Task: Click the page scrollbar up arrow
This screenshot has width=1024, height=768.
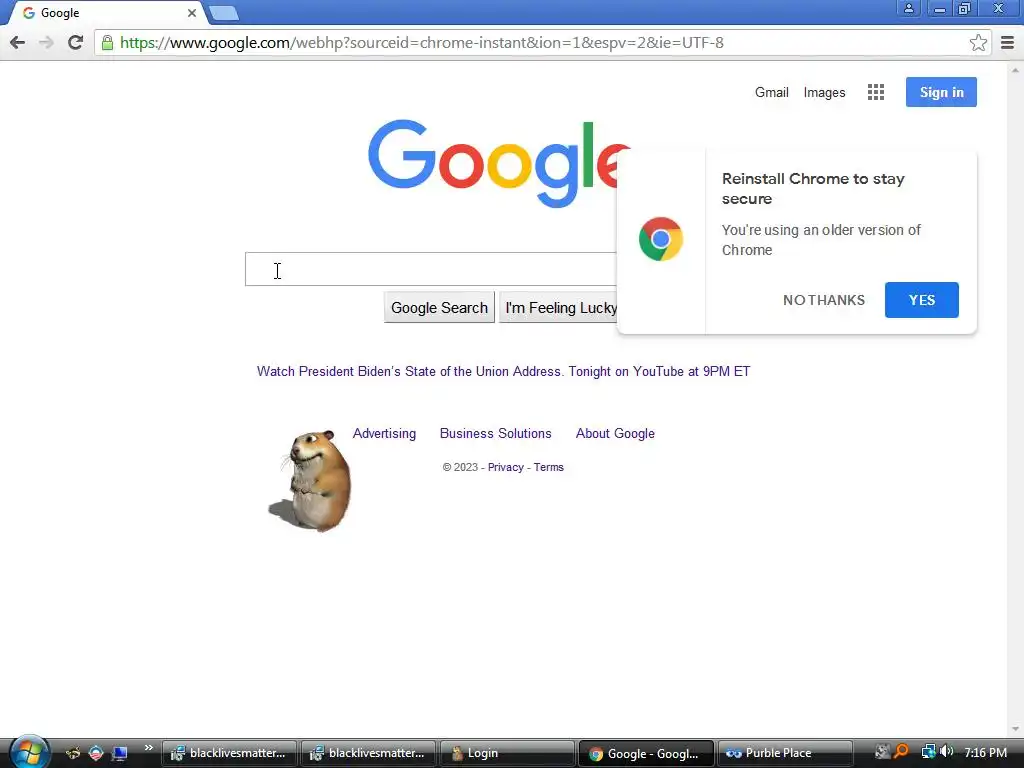Action: point(1015,69)
